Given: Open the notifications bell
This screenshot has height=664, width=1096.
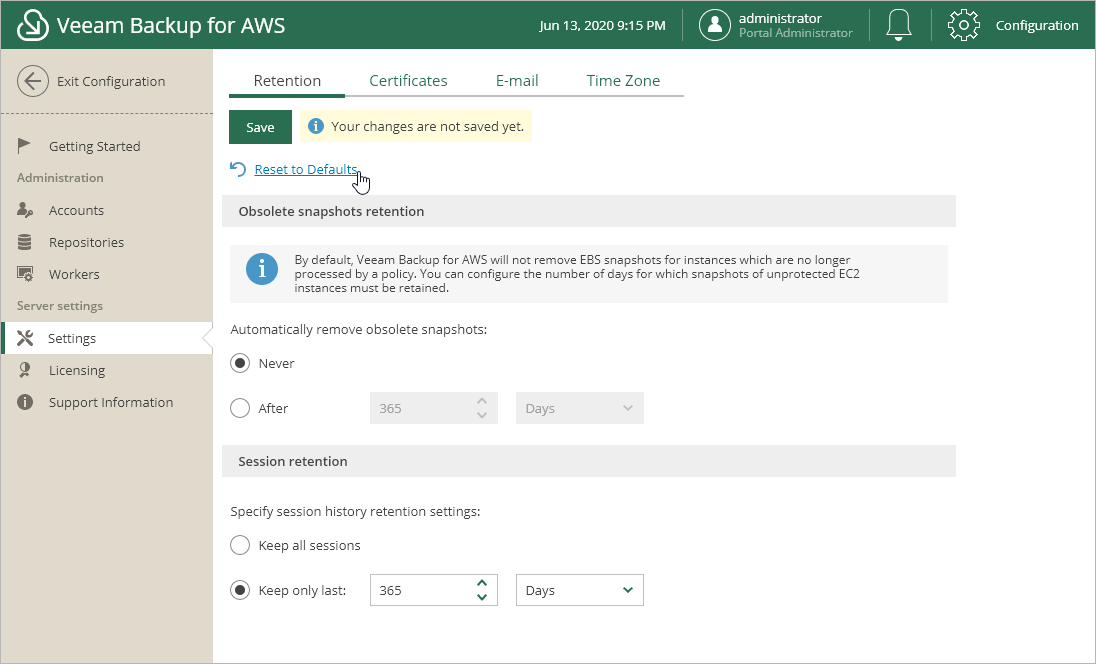Looking at the screenshot, I should [x=899, y=25].
